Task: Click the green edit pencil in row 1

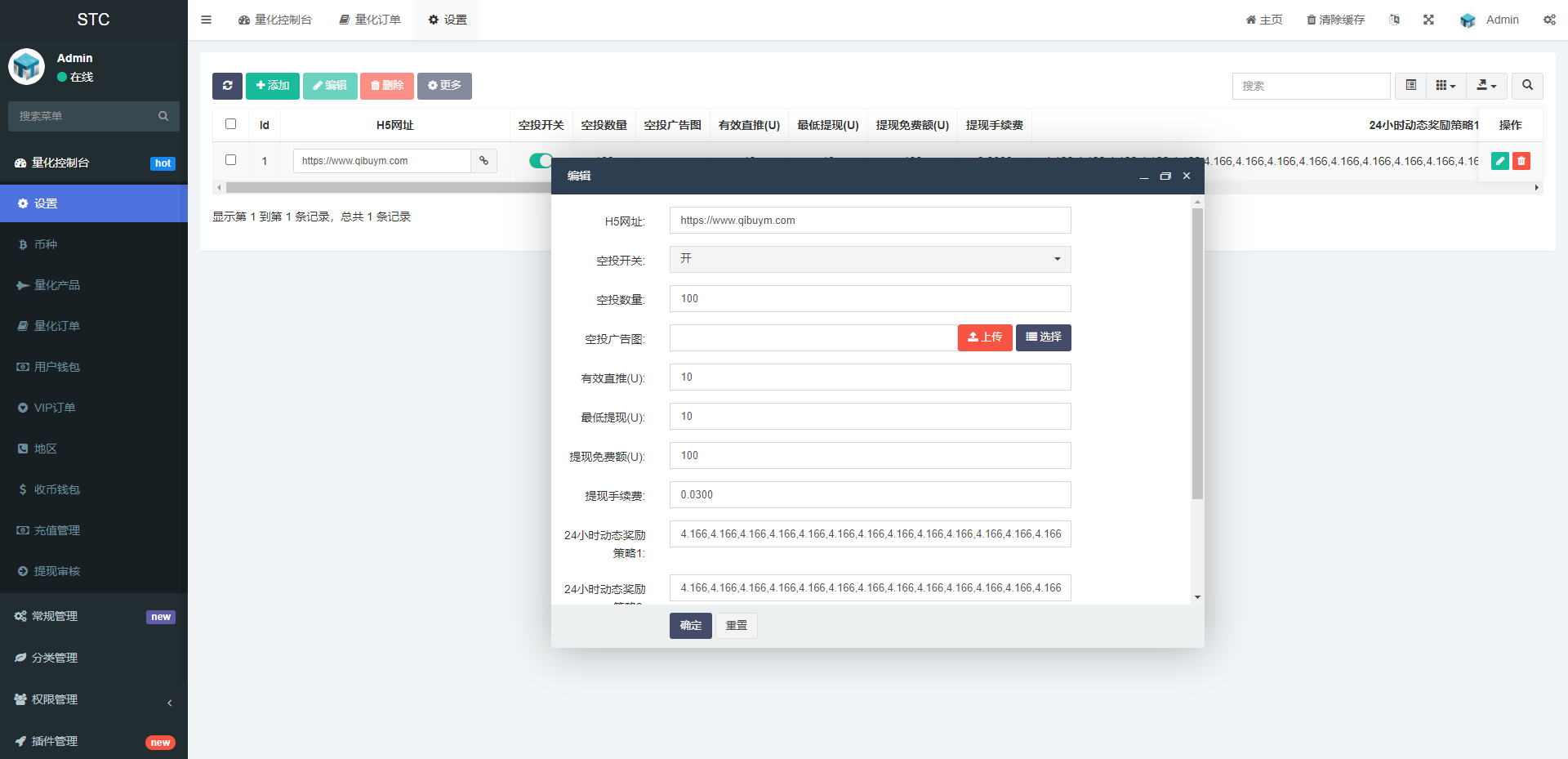Action: pos(1500,161)
